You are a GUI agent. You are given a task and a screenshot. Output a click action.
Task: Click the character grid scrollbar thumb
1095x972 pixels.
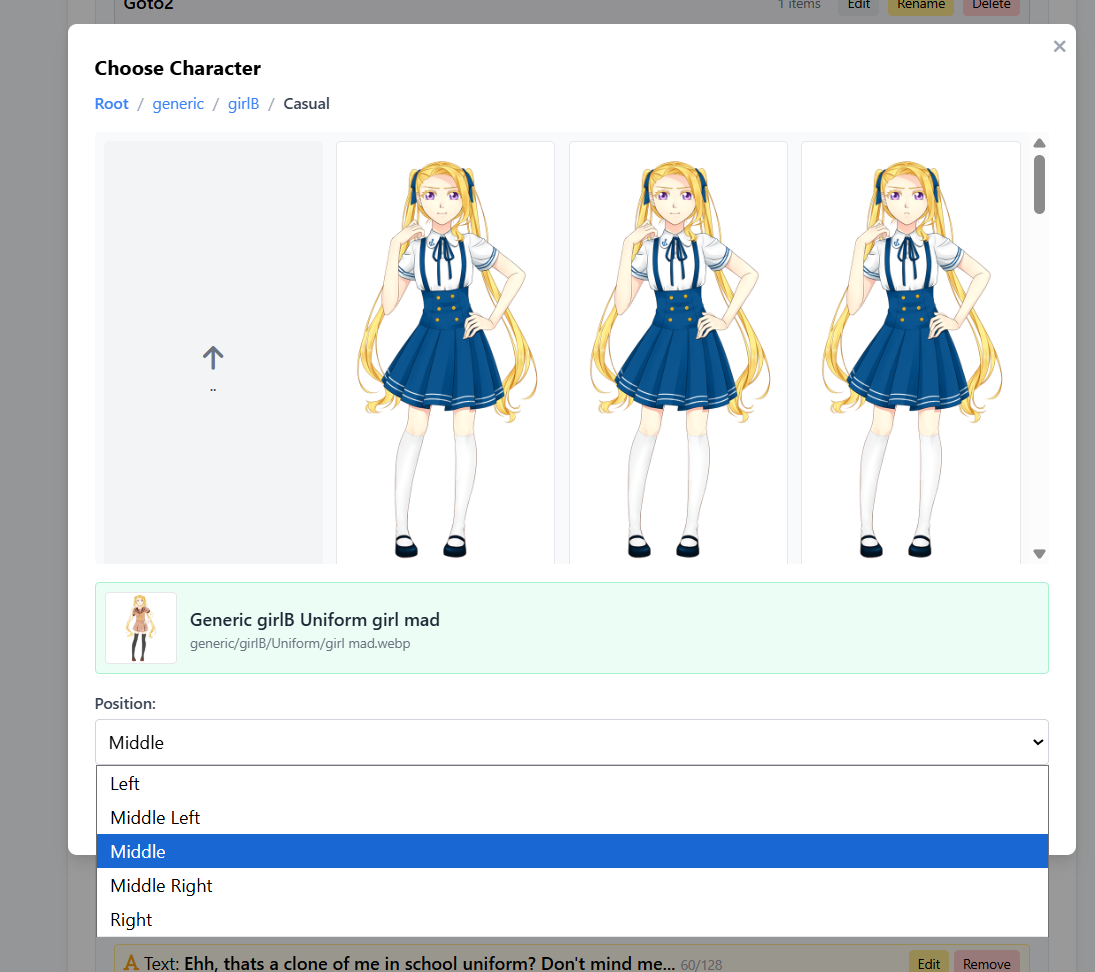click(x=1039, y=184)
